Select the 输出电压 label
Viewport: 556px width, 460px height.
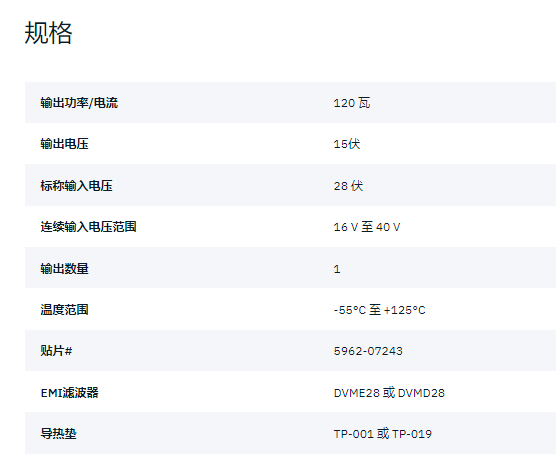[x=65, y=144]
